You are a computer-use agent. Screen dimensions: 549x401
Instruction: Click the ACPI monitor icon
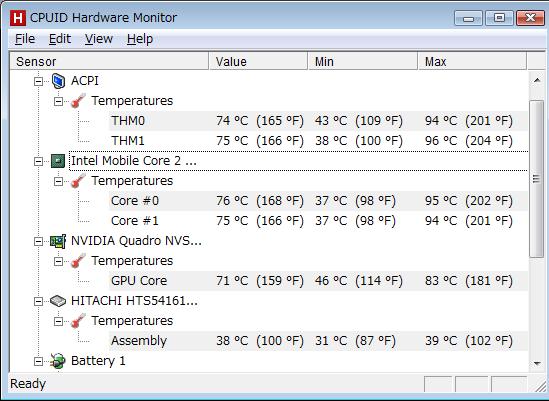(58, 81)
